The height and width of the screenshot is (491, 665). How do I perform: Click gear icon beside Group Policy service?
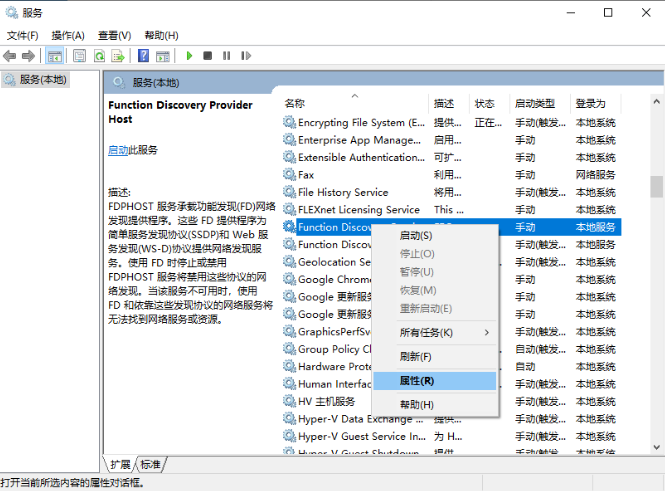point(289,349)
